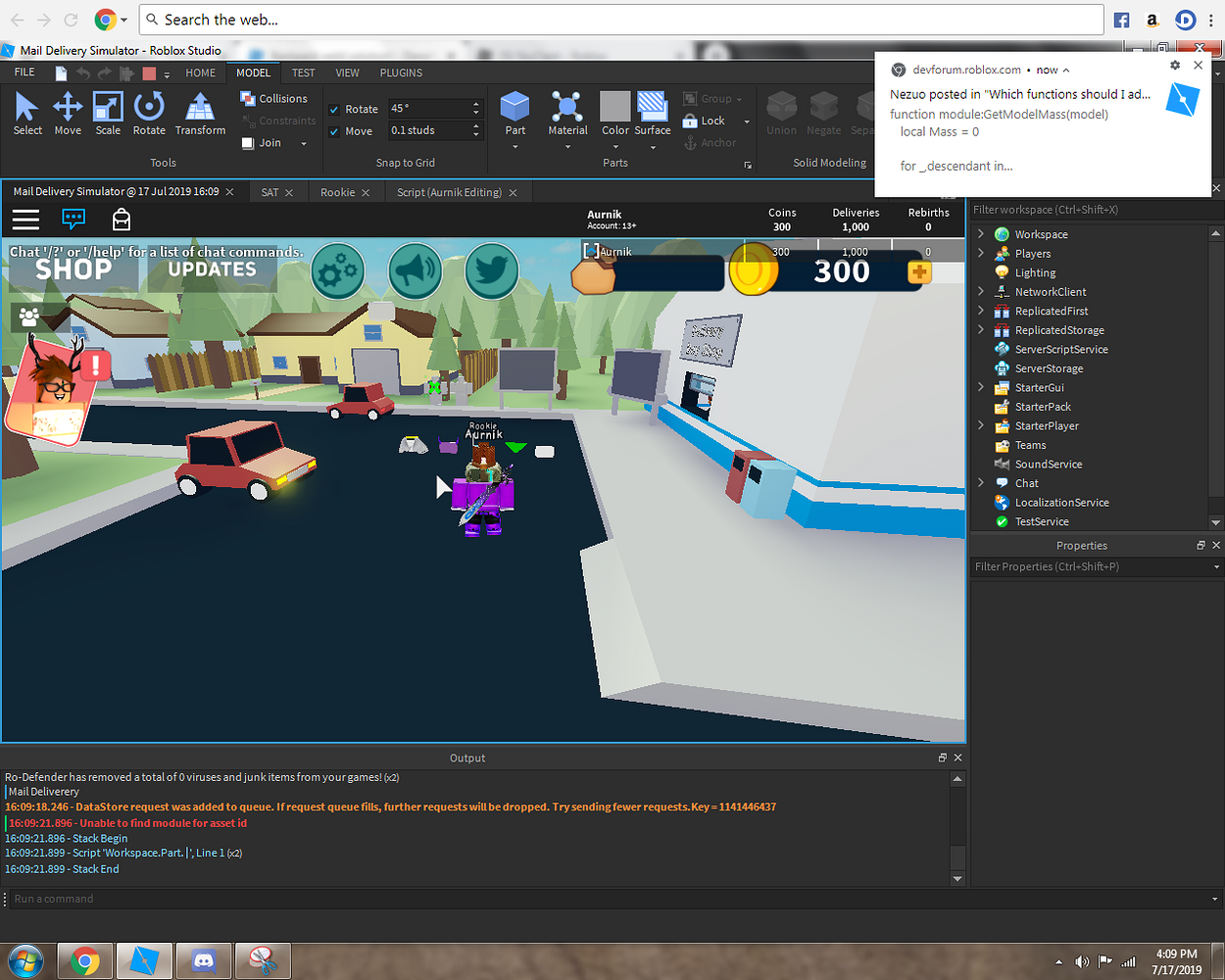
Task: Expand the Players tree node
Action: coord(981,253)
